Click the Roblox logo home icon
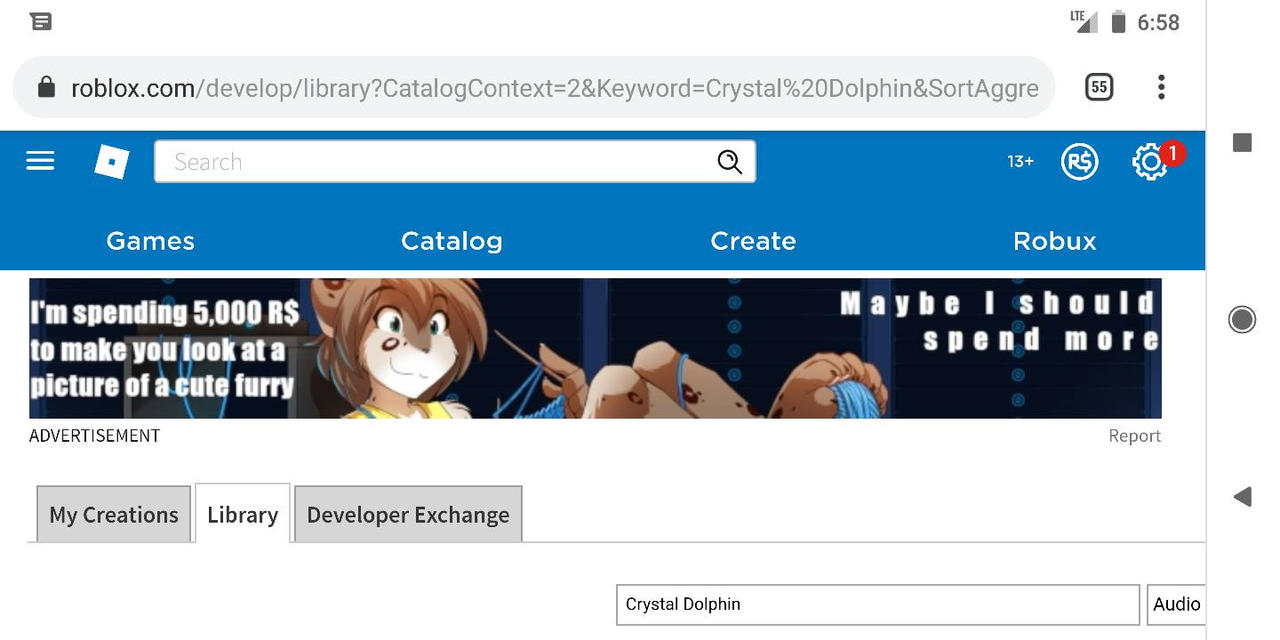 [x=112, y=161]
